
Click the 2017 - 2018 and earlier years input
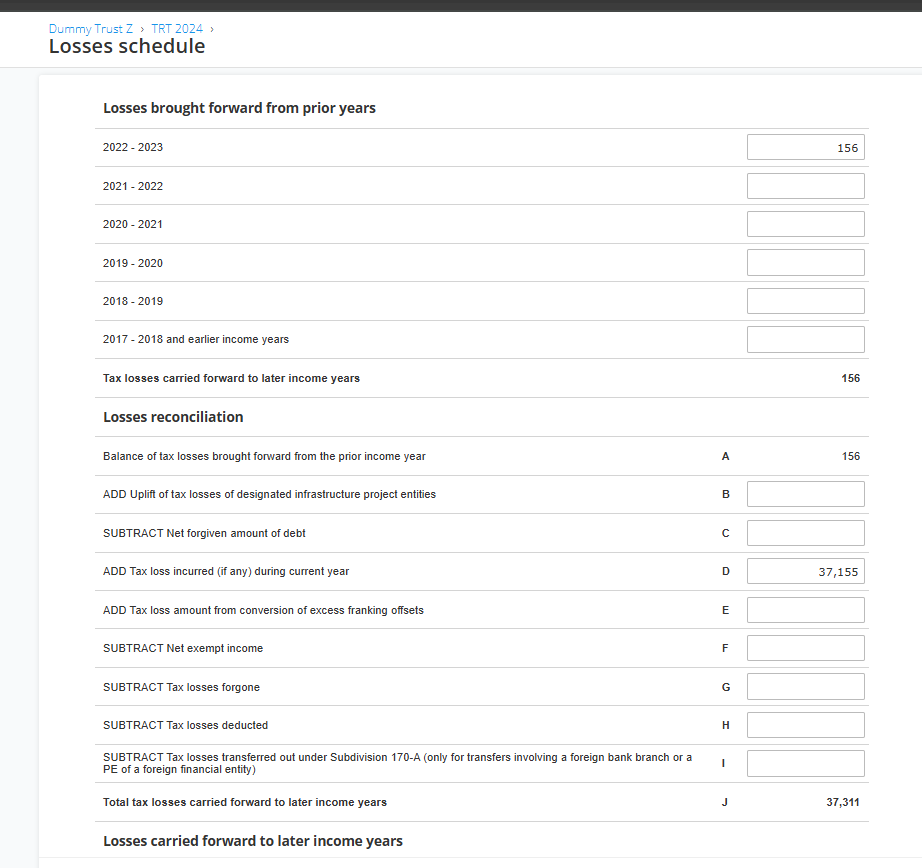coord(806,339)
